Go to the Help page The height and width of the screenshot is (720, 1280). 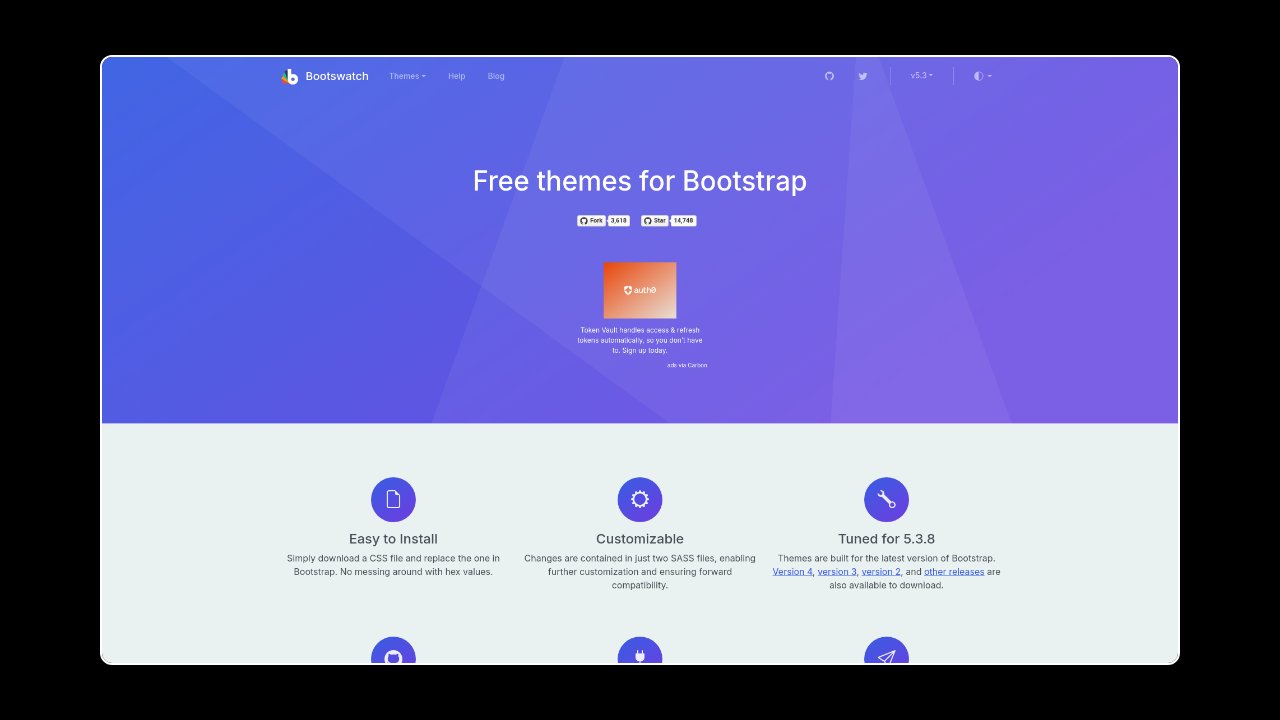coord(457,76)
